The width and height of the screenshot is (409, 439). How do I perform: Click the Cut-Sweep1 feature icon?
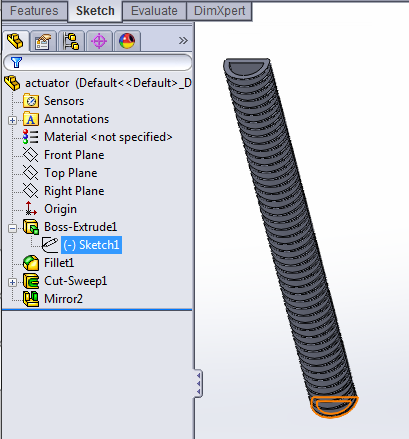pos(31,281)
